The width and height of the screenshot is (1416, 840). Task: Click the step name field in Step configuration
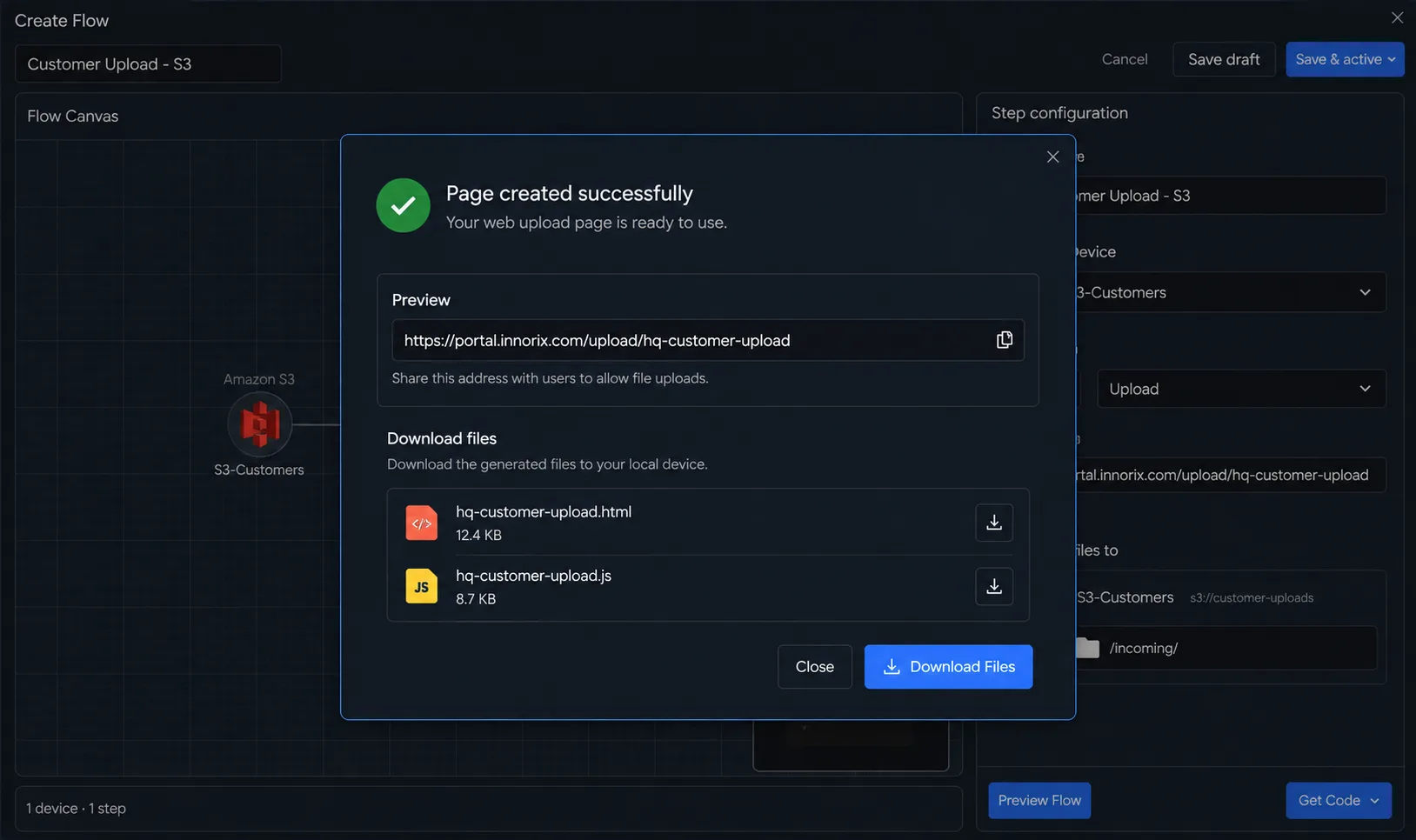tap(1230, 196)
